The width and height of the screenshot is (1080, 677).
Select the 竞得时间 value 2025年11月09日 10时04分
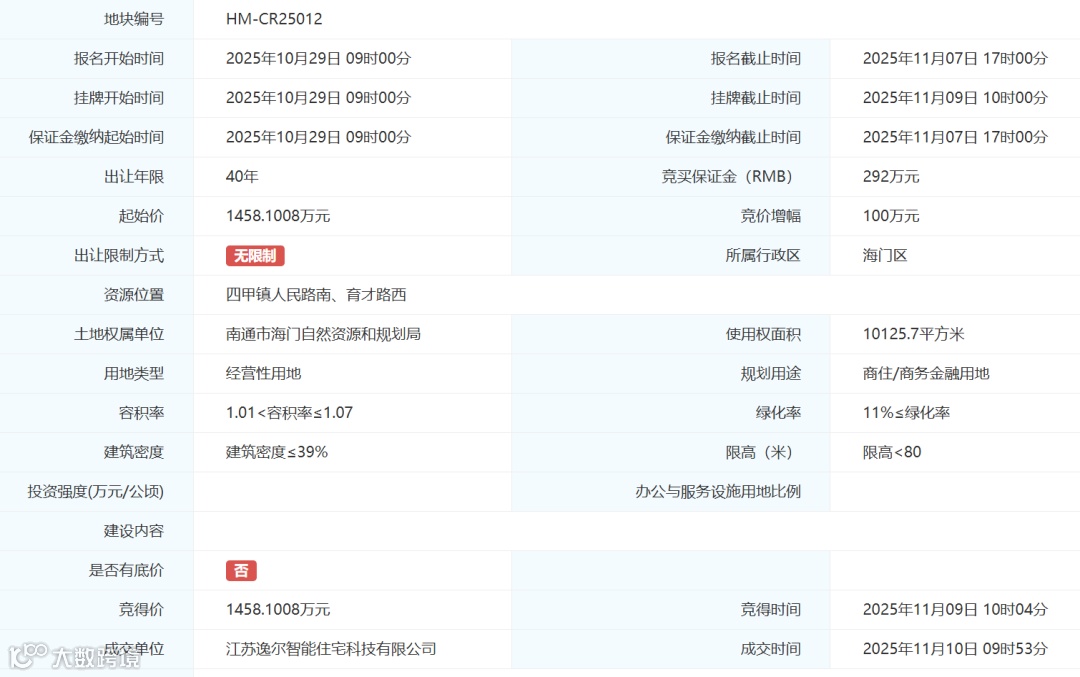click(x=955, y=610)
